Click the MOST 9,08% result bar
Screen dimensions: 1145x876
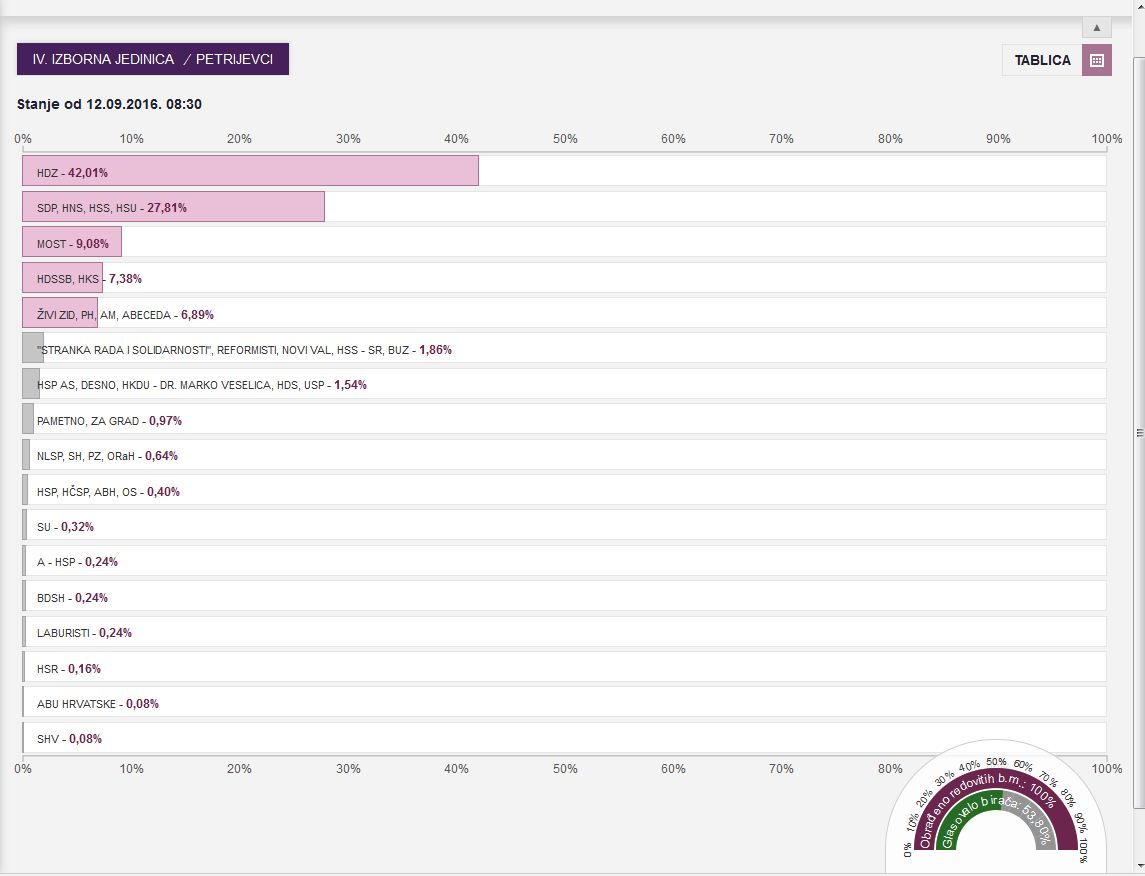(x=72, y=243)
